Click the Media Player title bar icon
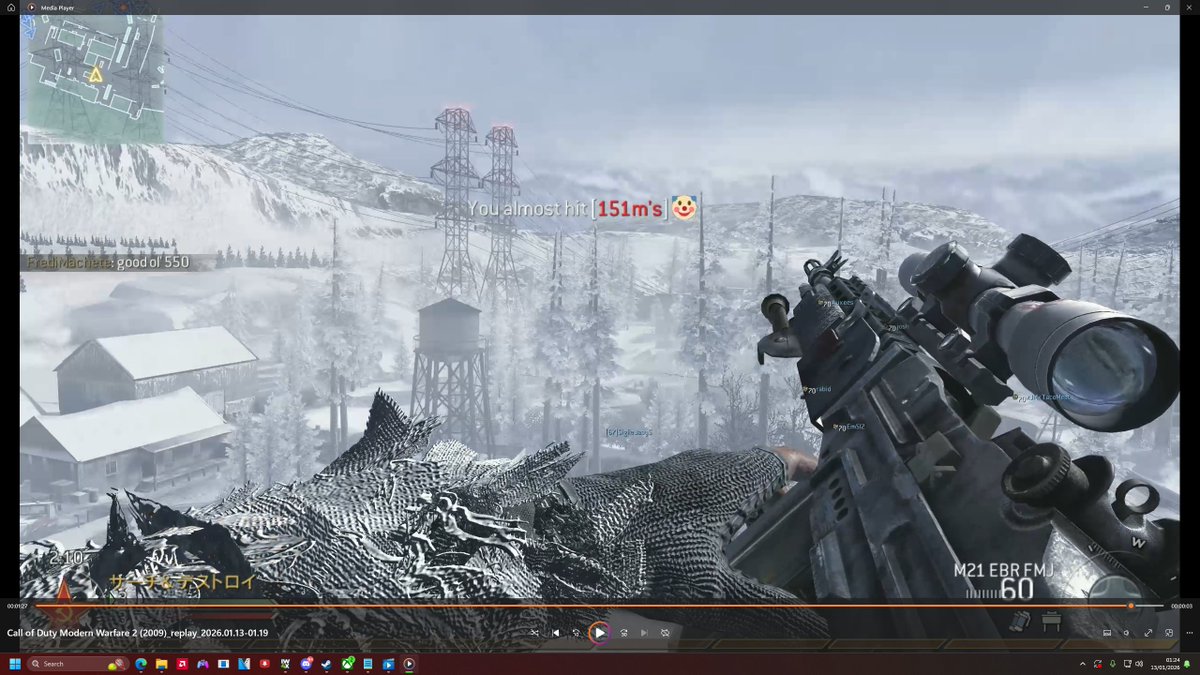 (x=31, y=7)
